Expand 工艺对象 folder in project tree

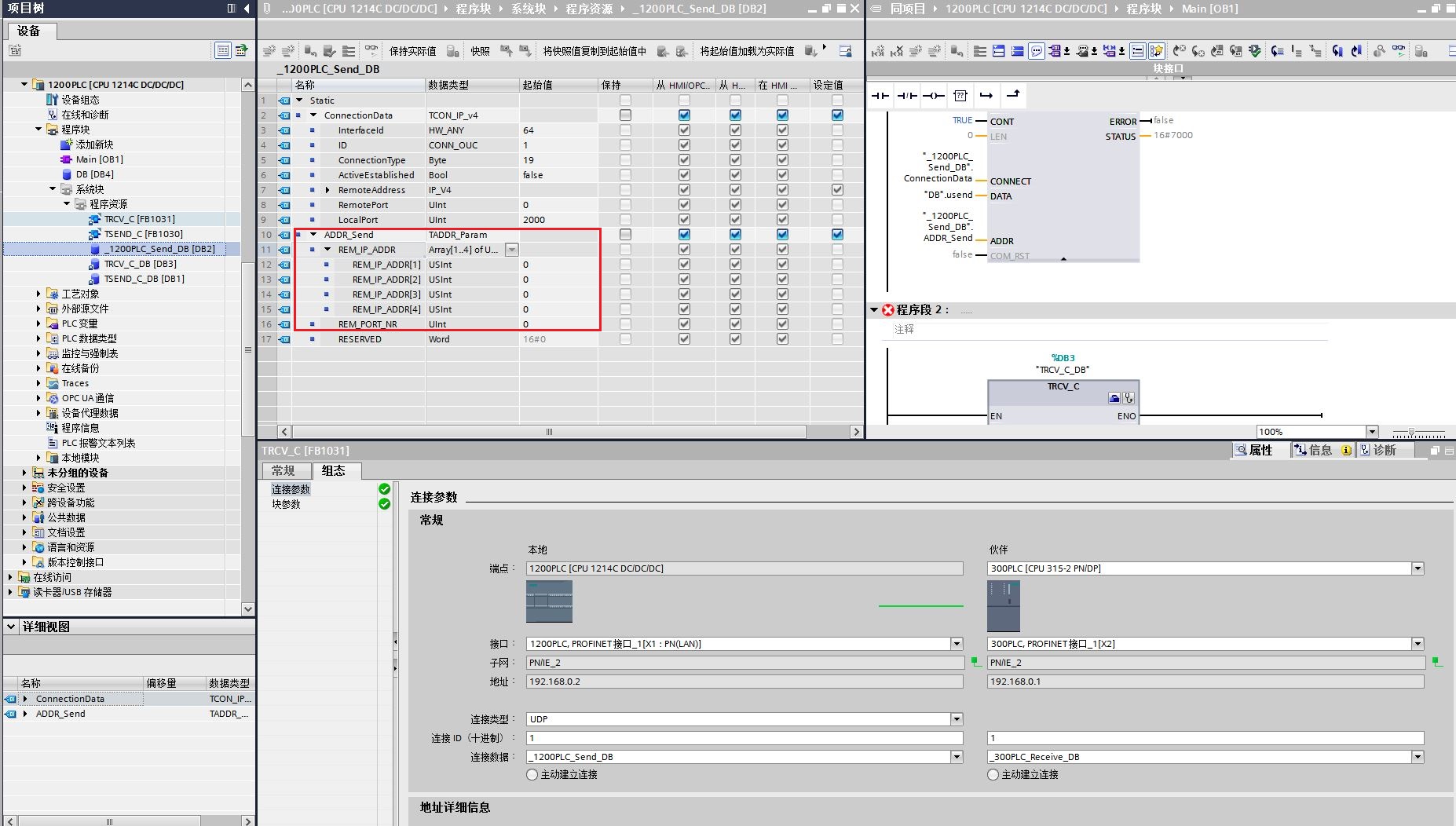point(38,294)
